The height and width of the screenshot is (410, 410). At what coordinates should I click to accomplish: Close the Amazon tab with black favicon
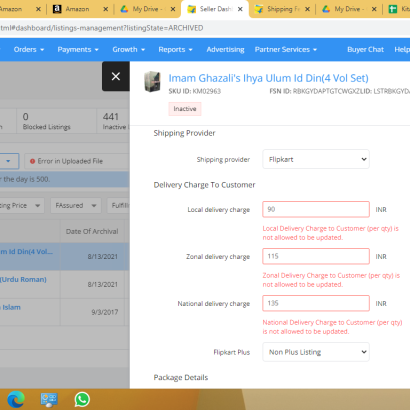[106, 9]
